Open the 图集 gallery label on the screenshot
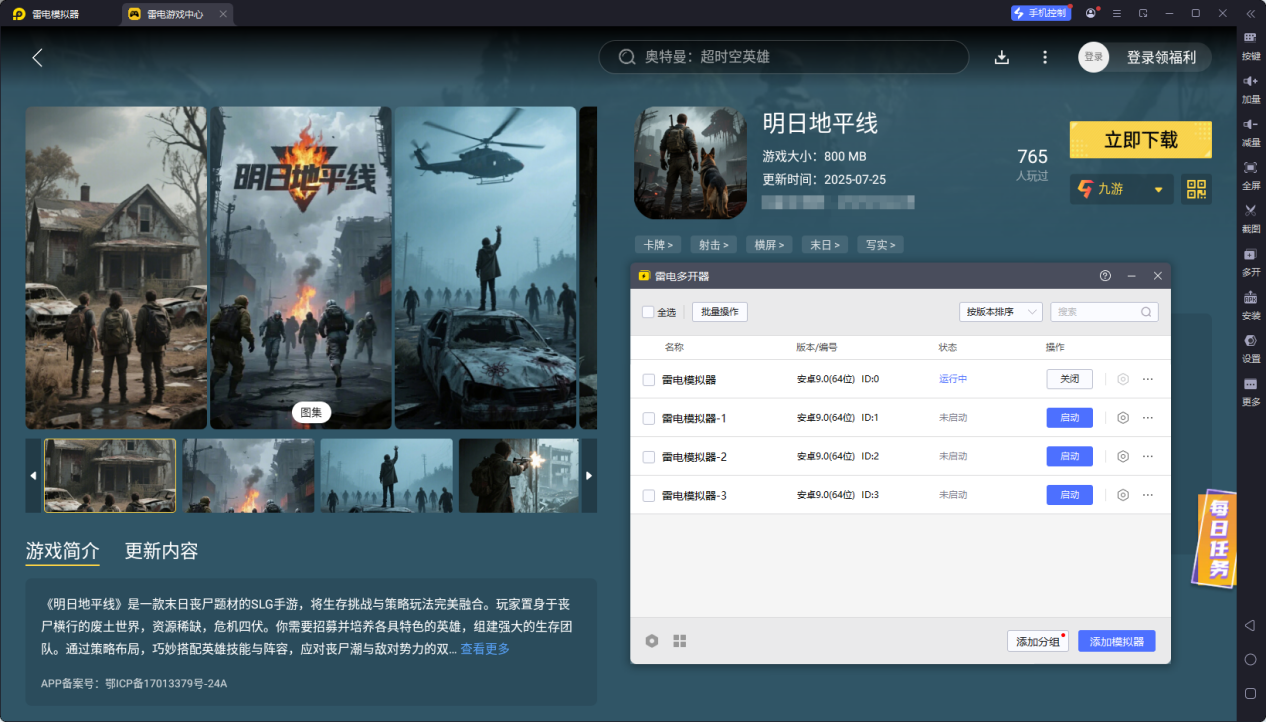This screenshot has width=1266, height=722. [311, 412]
